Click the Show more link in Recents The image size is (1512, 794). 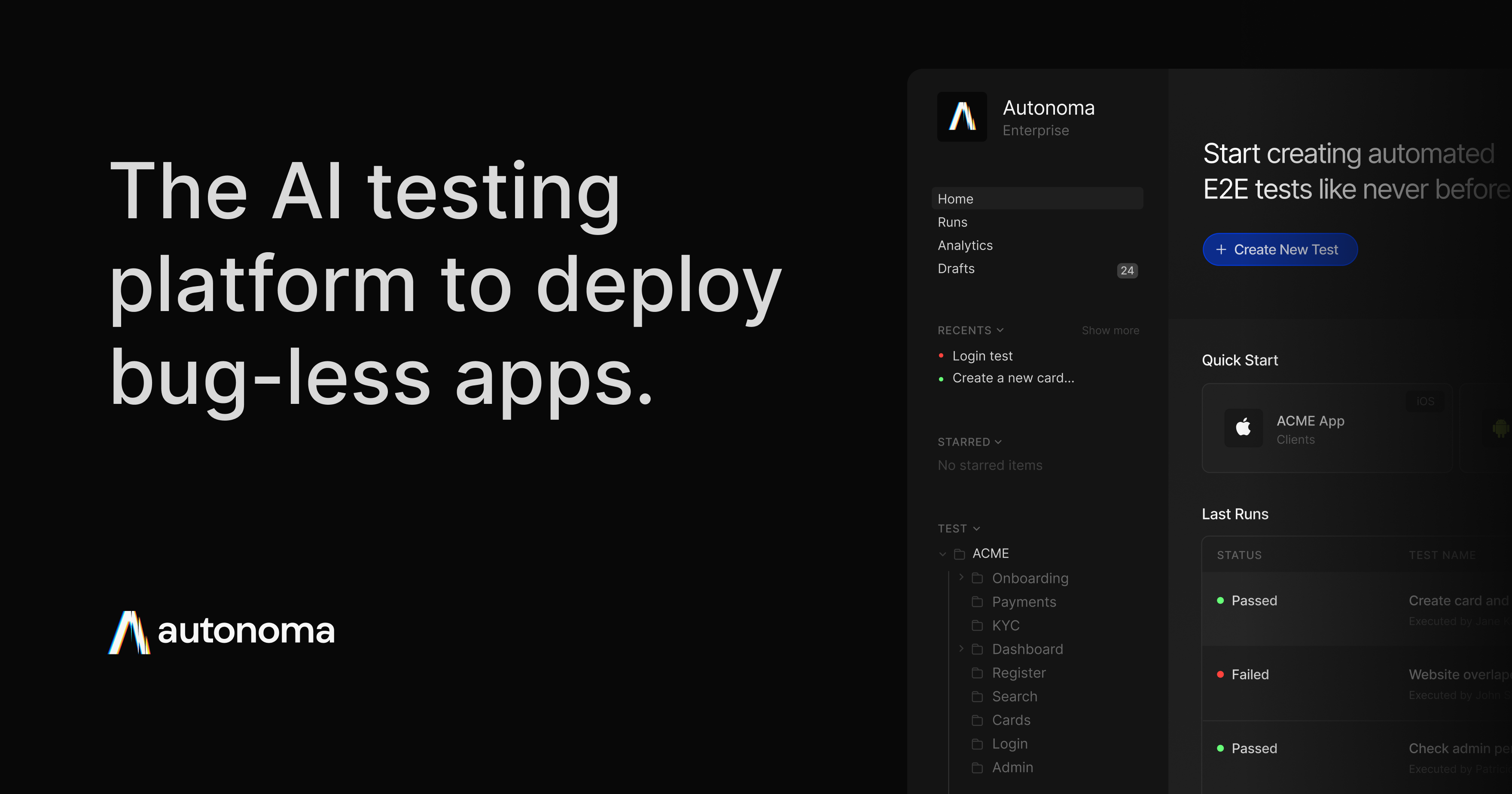point(1110,331)
